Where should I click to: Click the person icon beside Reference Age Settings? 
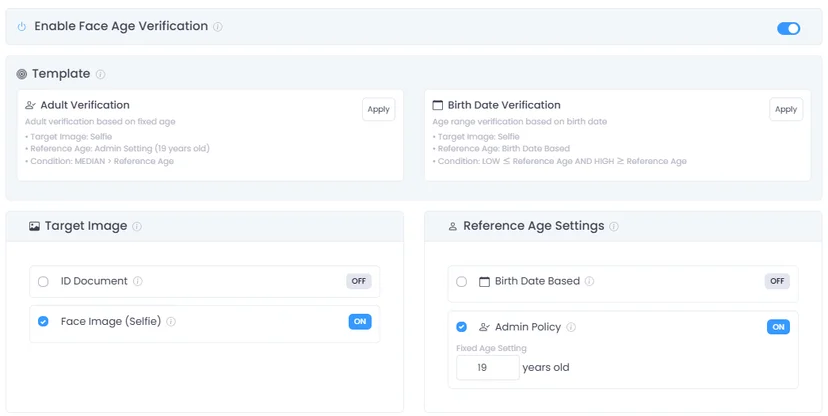(453, 226)
